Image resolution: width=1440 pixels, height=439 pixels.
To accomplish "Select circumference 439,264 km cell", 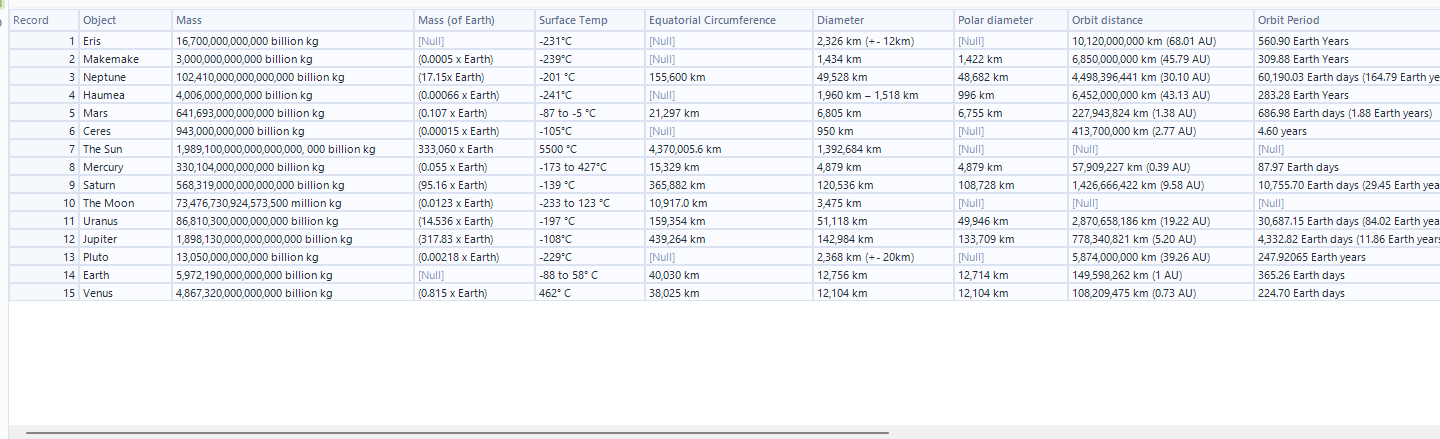I will (728, 239).
